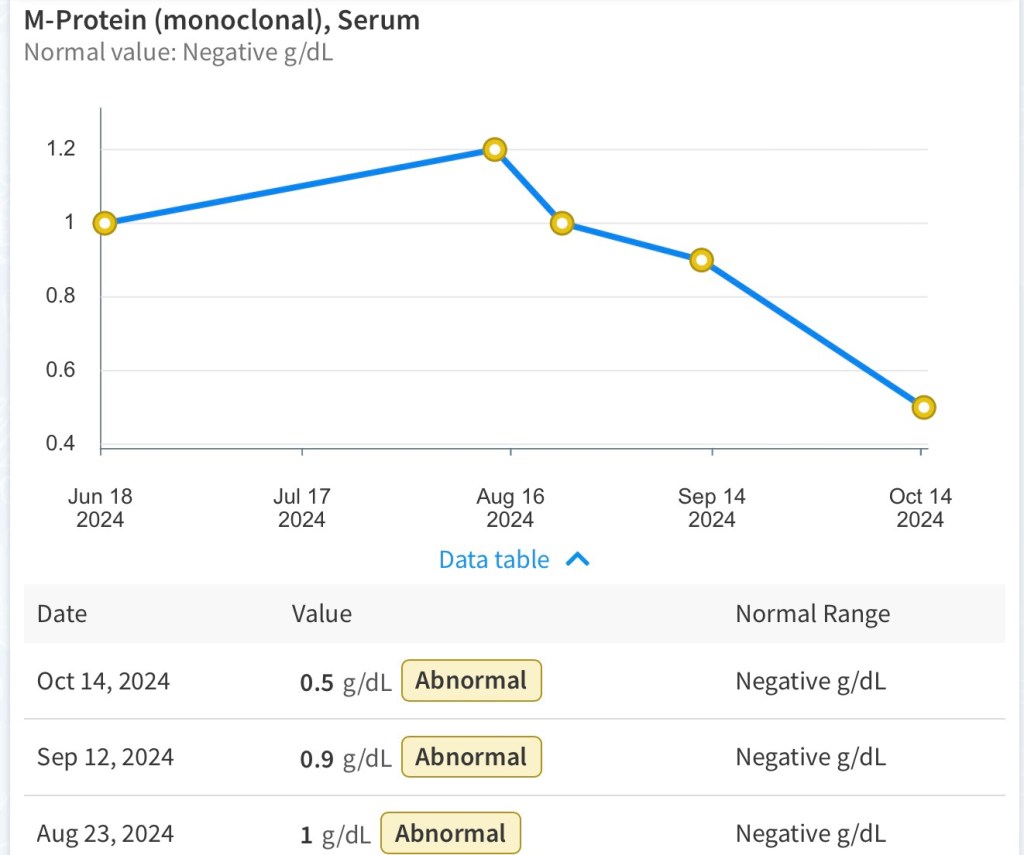Click Abnormal badge for Sep 12, 2024
This screenshot has width=1024, height=855.
coord(471,757)
